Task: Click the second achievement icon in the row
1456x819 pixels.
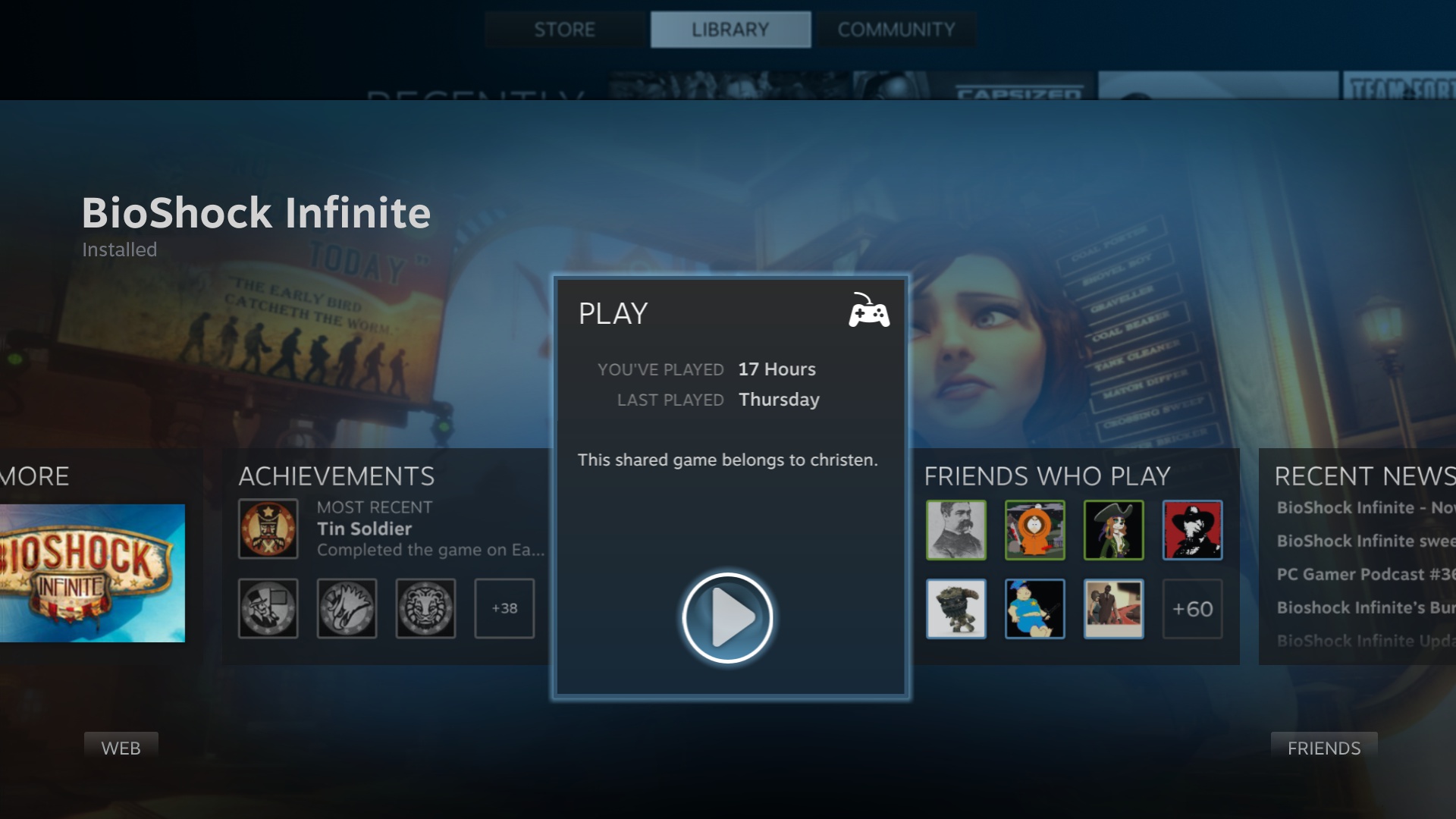Action: pos(347,607)
